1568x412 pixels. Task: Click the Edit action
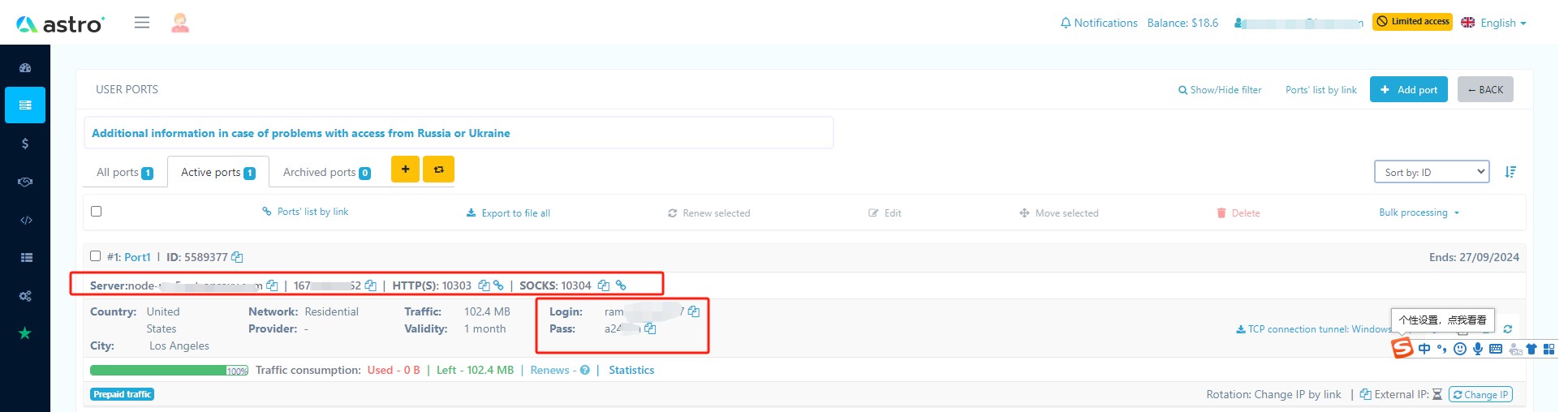(885, 213)
